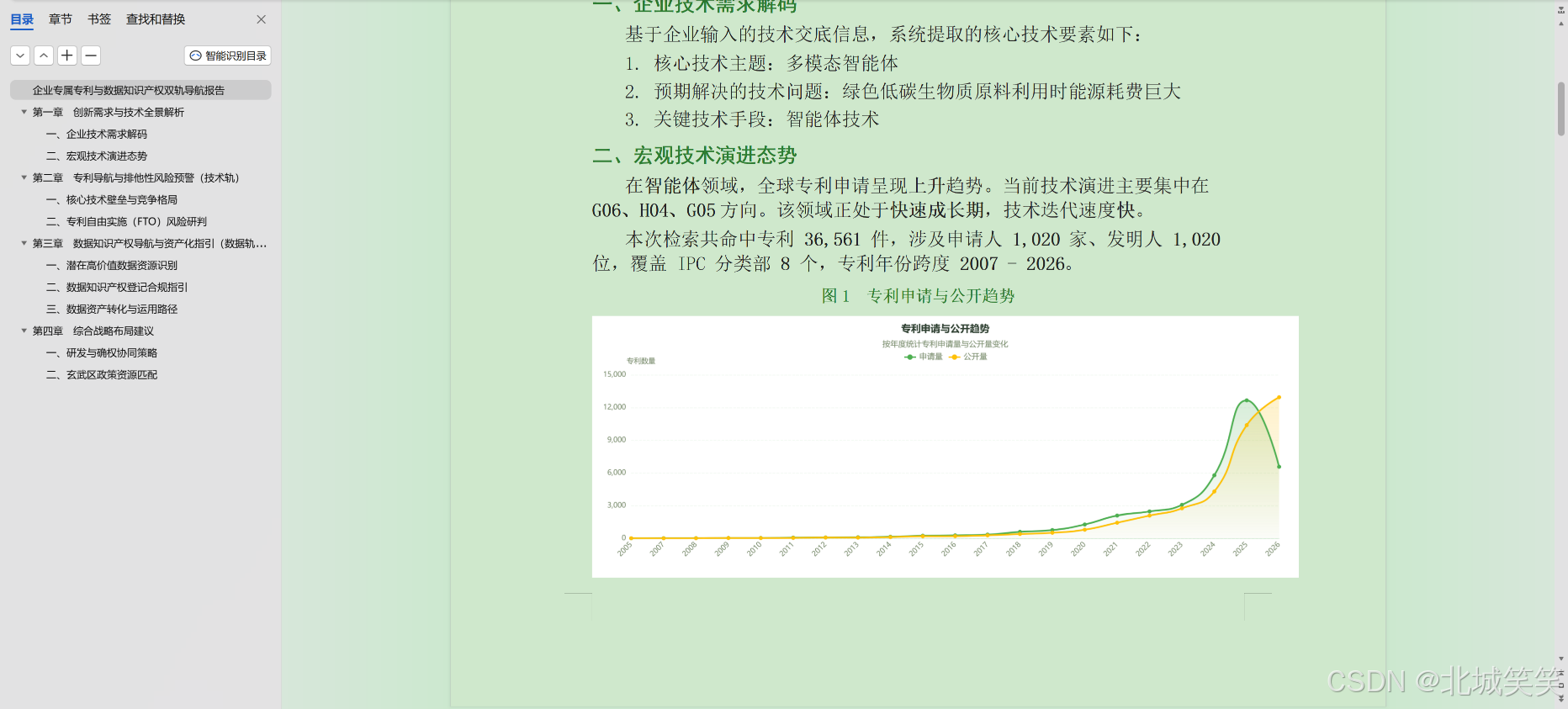Click chart title 专利申请与公开趋势
The image size is (1568, 709).
click(x=945, y=328)
